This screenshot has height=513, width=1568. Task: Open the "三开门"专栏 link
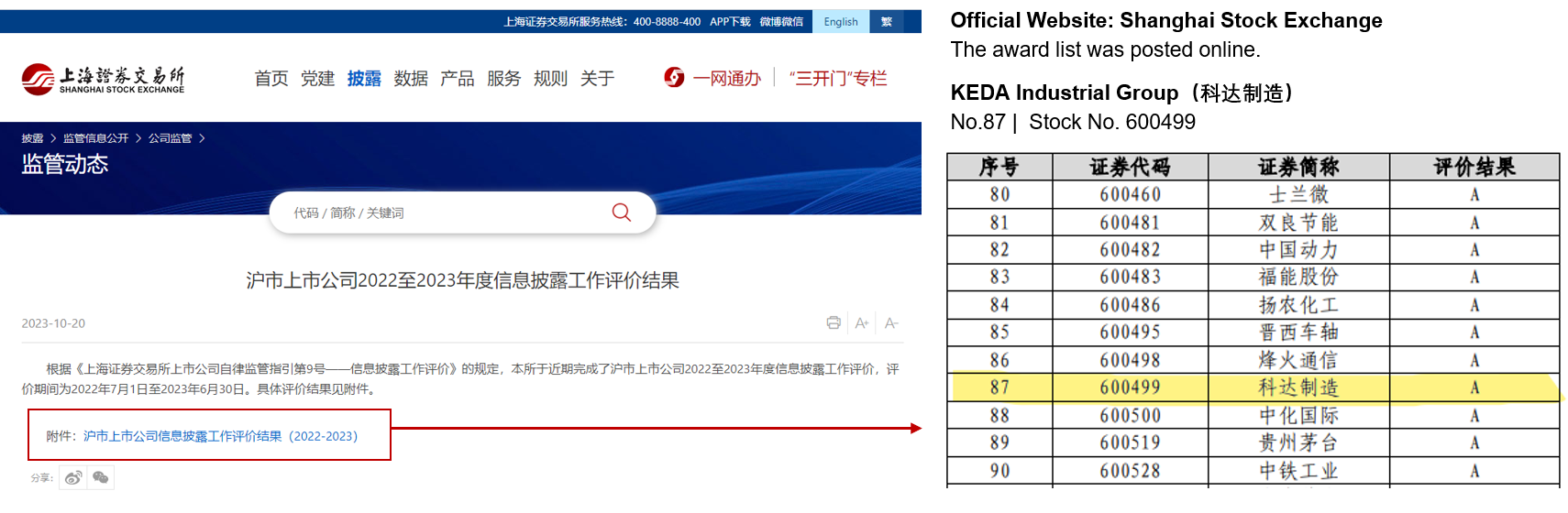point(838,79)
